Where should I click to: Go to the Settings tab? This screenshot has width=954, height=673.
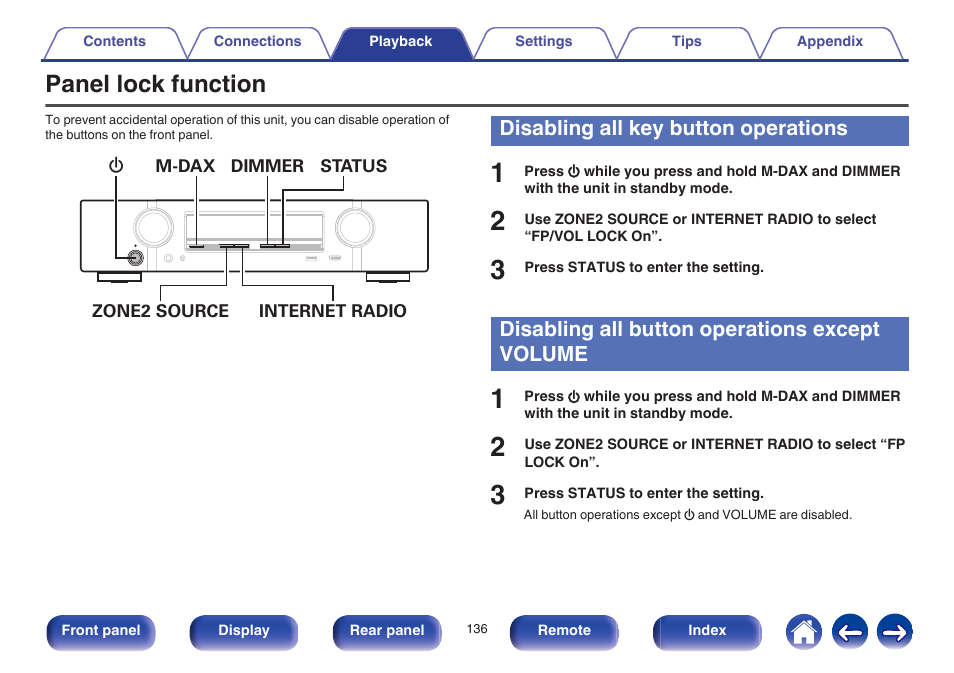pos(543,41)
